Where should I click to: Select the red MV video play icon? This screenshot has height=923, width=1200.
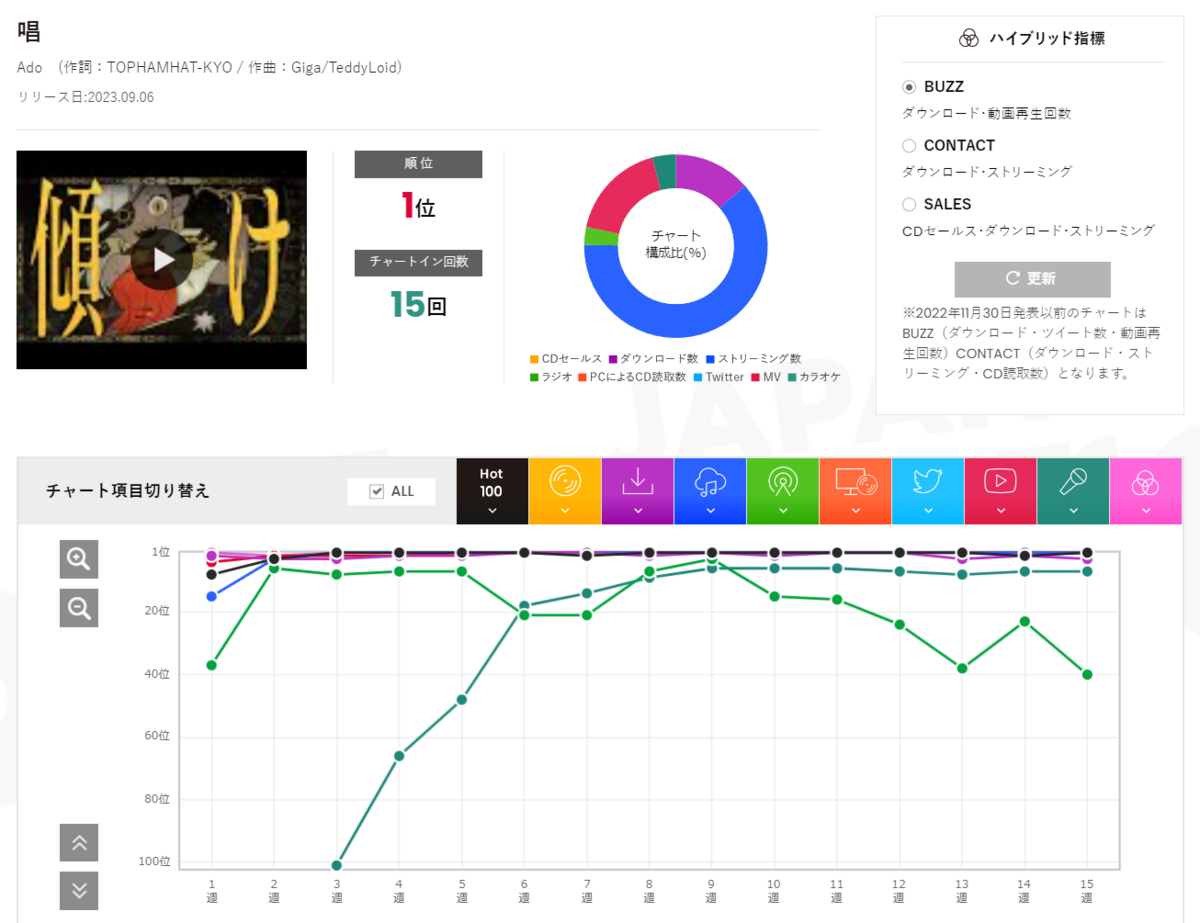tap(1000, 482)
